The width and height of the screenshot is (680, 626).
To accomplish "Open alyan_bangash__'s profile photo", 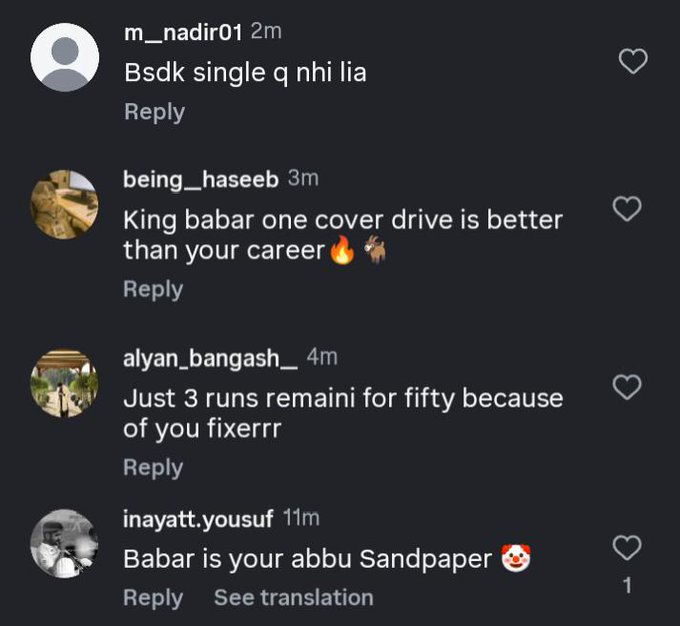I will coord(64,383).
